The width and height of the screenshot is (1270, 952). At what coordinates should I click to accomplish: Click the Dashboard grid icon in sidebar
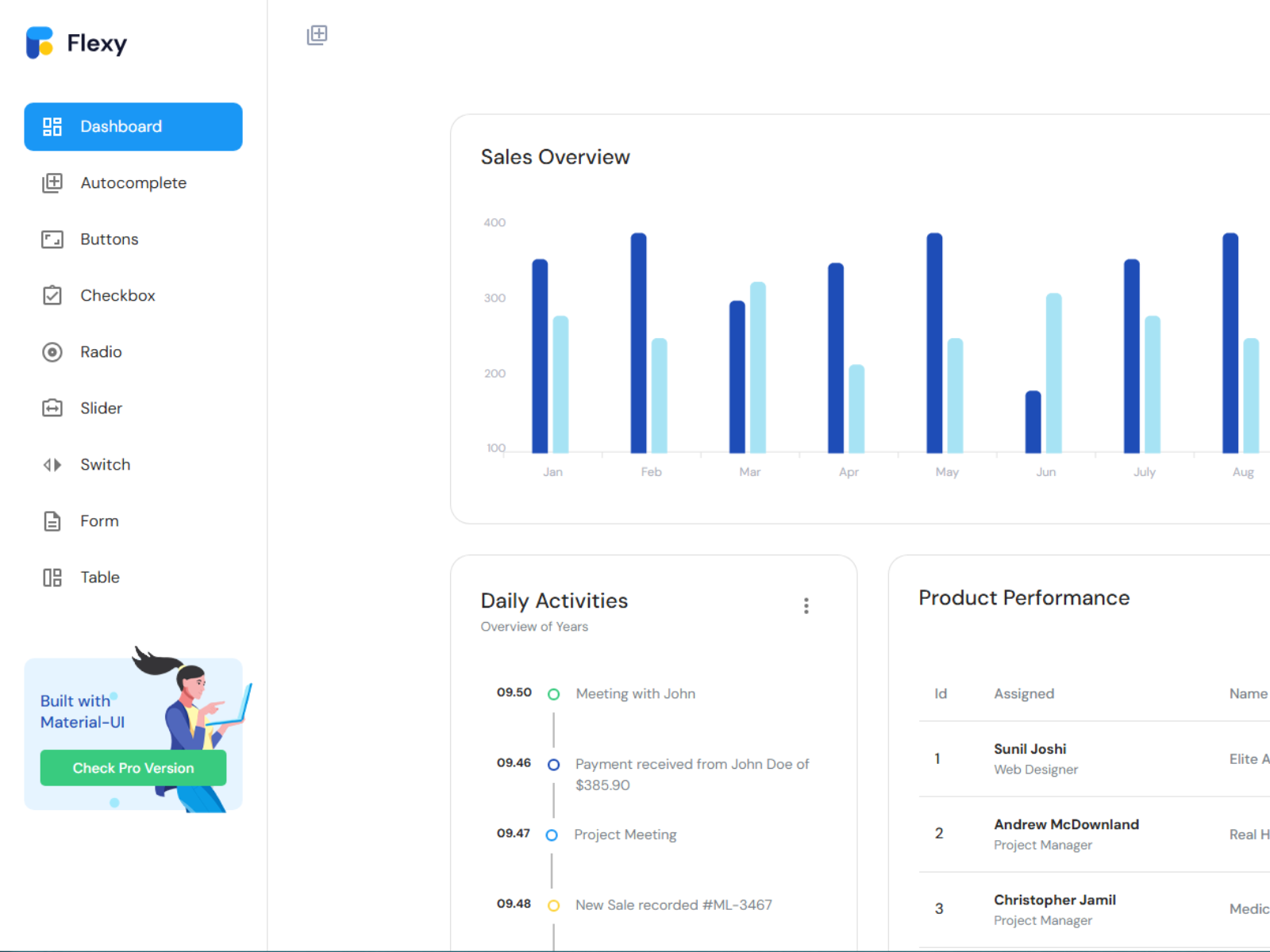[52, 127]
